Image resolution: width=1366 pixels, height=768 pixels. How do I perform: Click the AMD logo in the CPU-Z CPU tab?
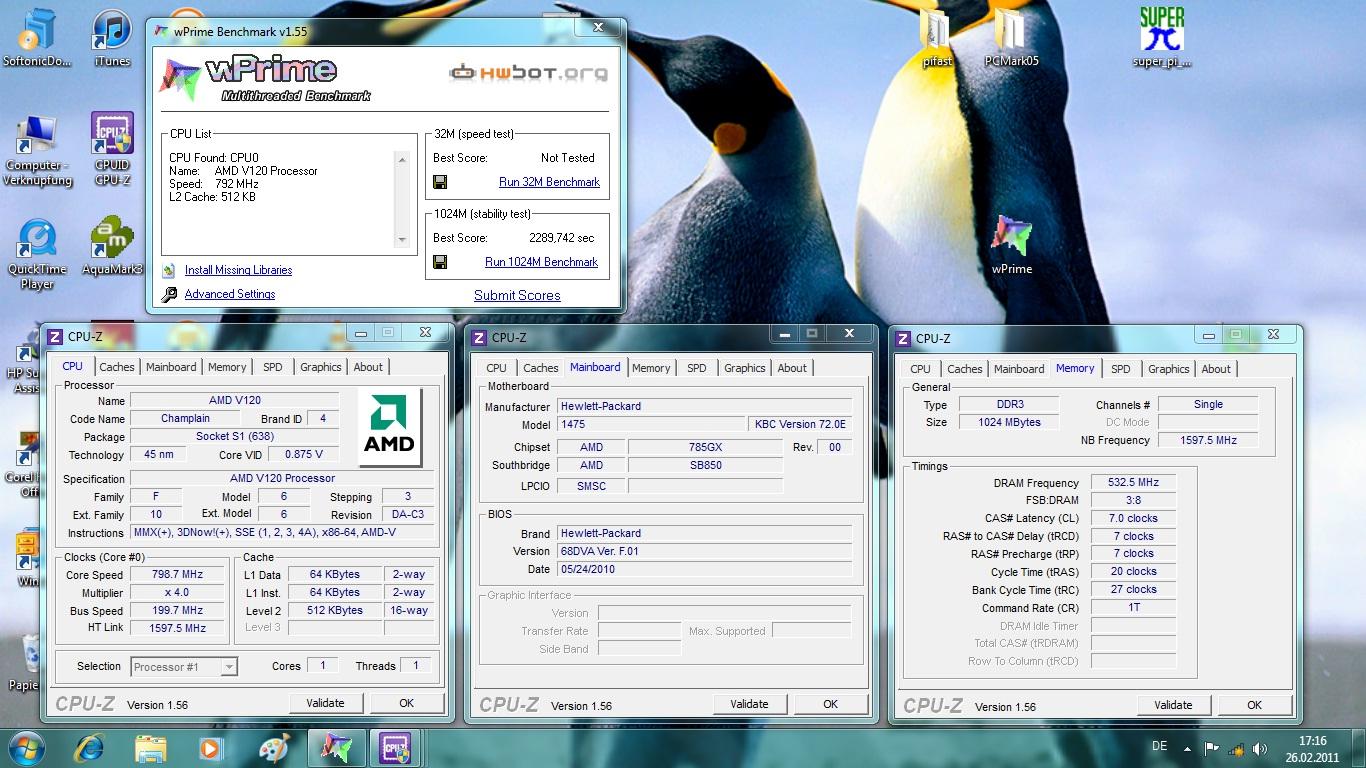[389, 428]
